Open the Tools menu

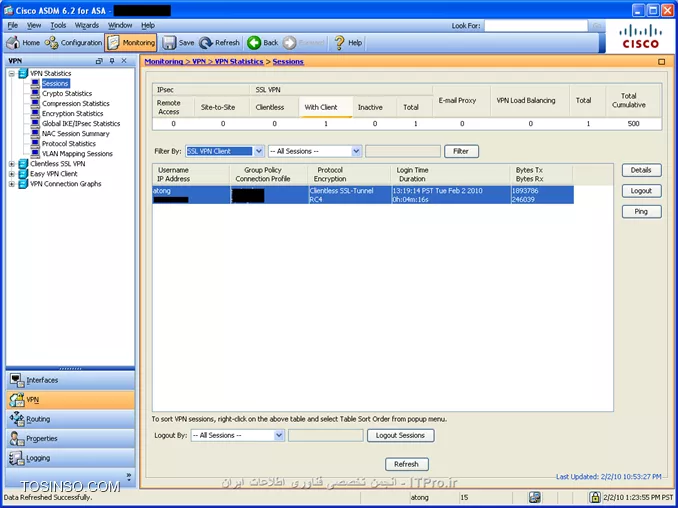pyautogui.click(x=58, y=26)
